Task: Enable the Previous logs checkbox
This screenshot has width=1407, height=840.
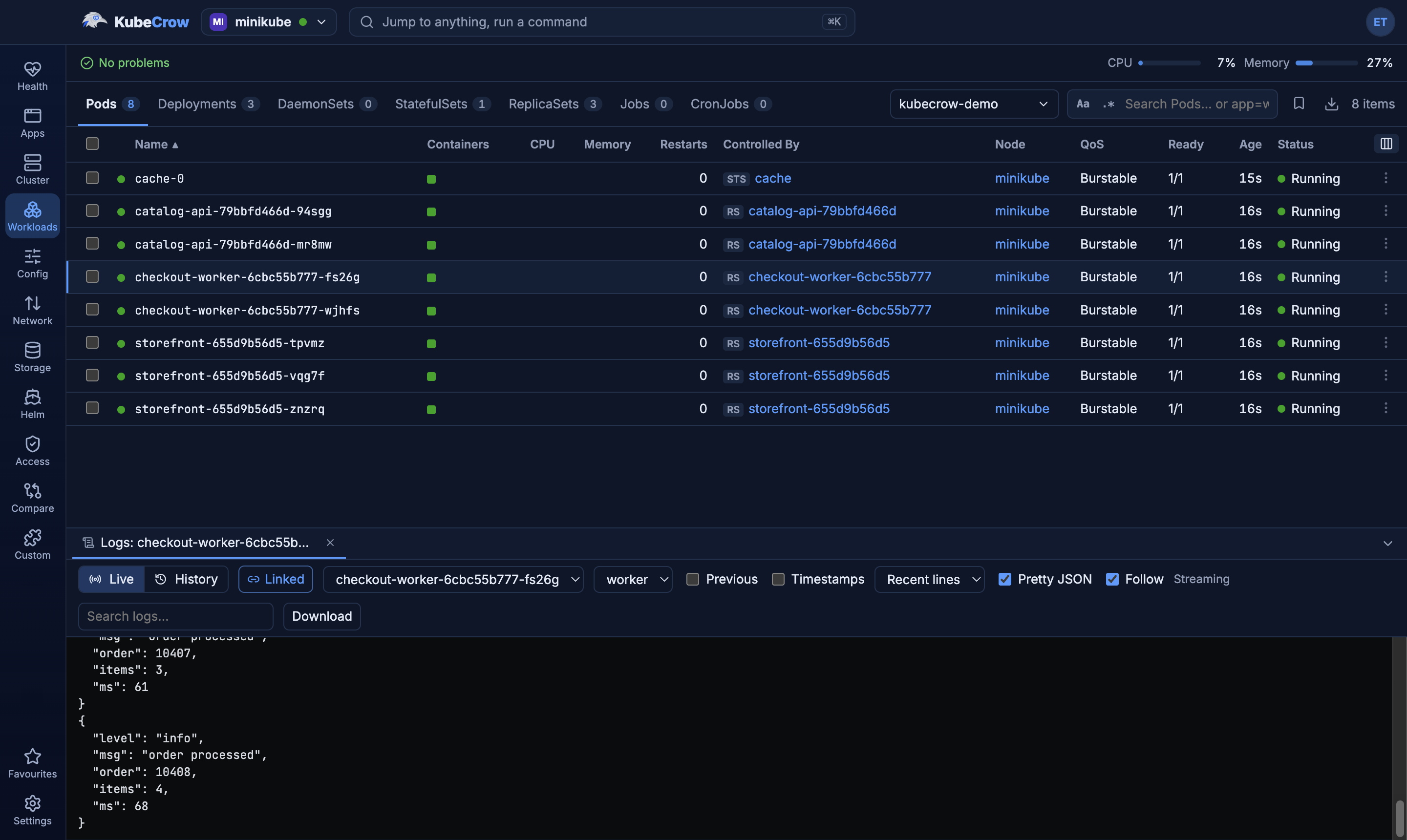Action: click(x=692, y=579)
